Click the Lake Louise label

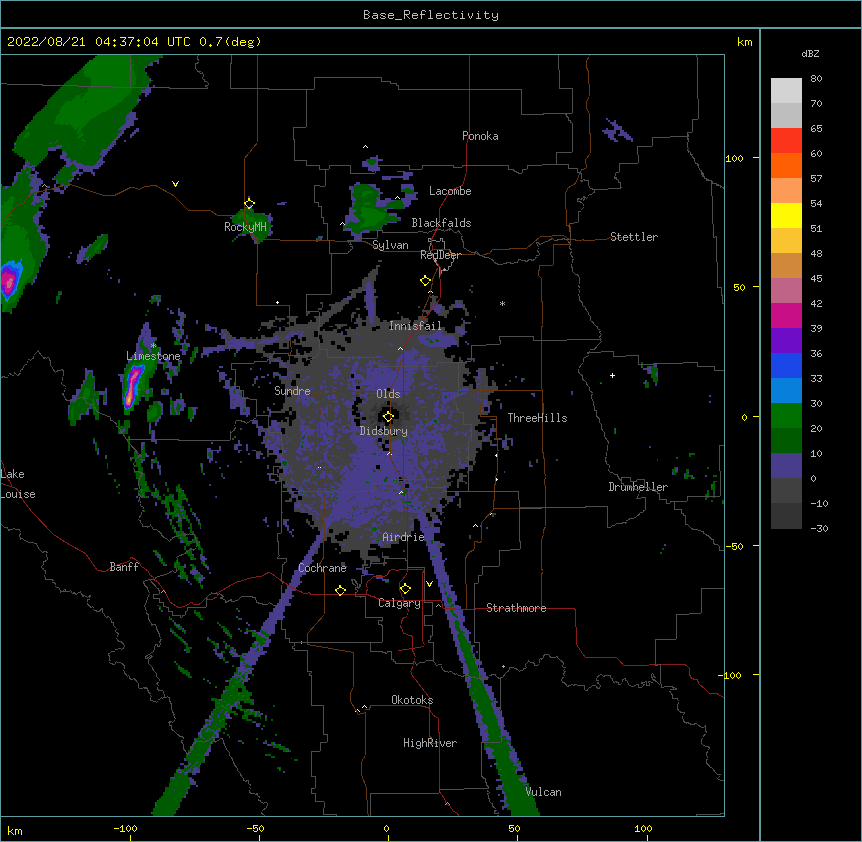18,484
